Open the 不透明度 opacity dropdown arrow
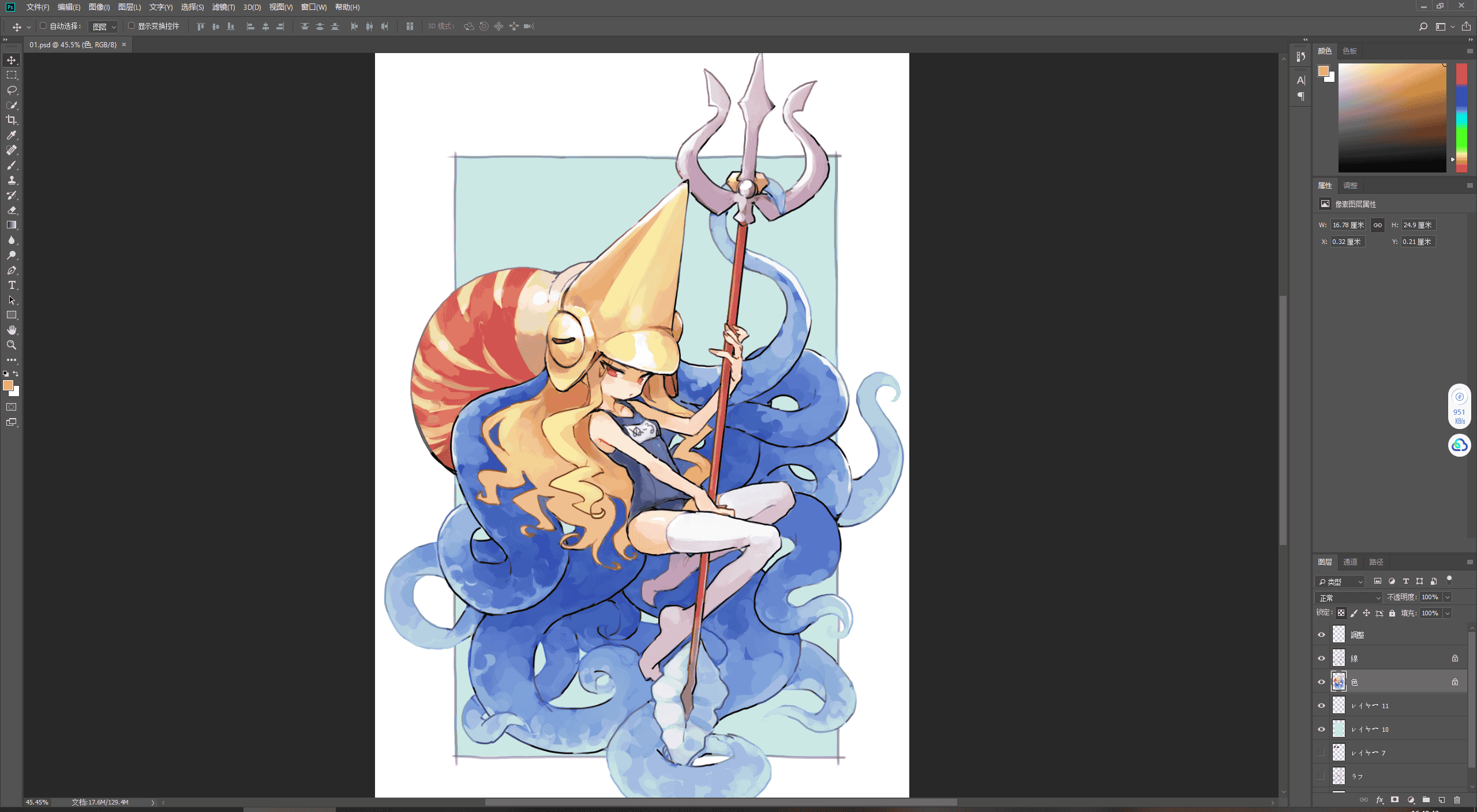This screenshot has width=1477, height=812. point(1447,597)
